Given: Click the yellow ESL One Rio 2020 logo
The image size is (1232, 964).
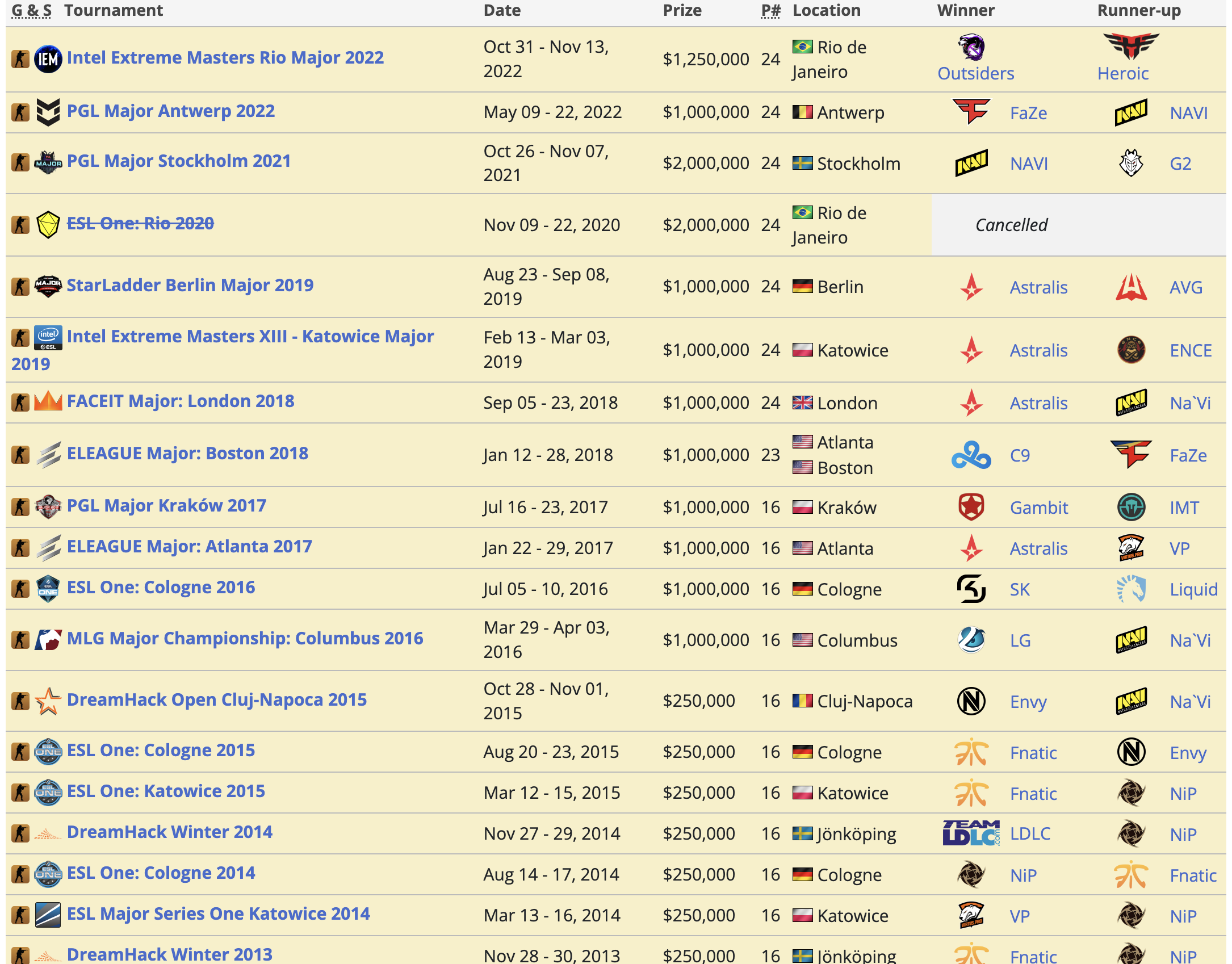Looking at the screenshot, I should tap(48, 225).
